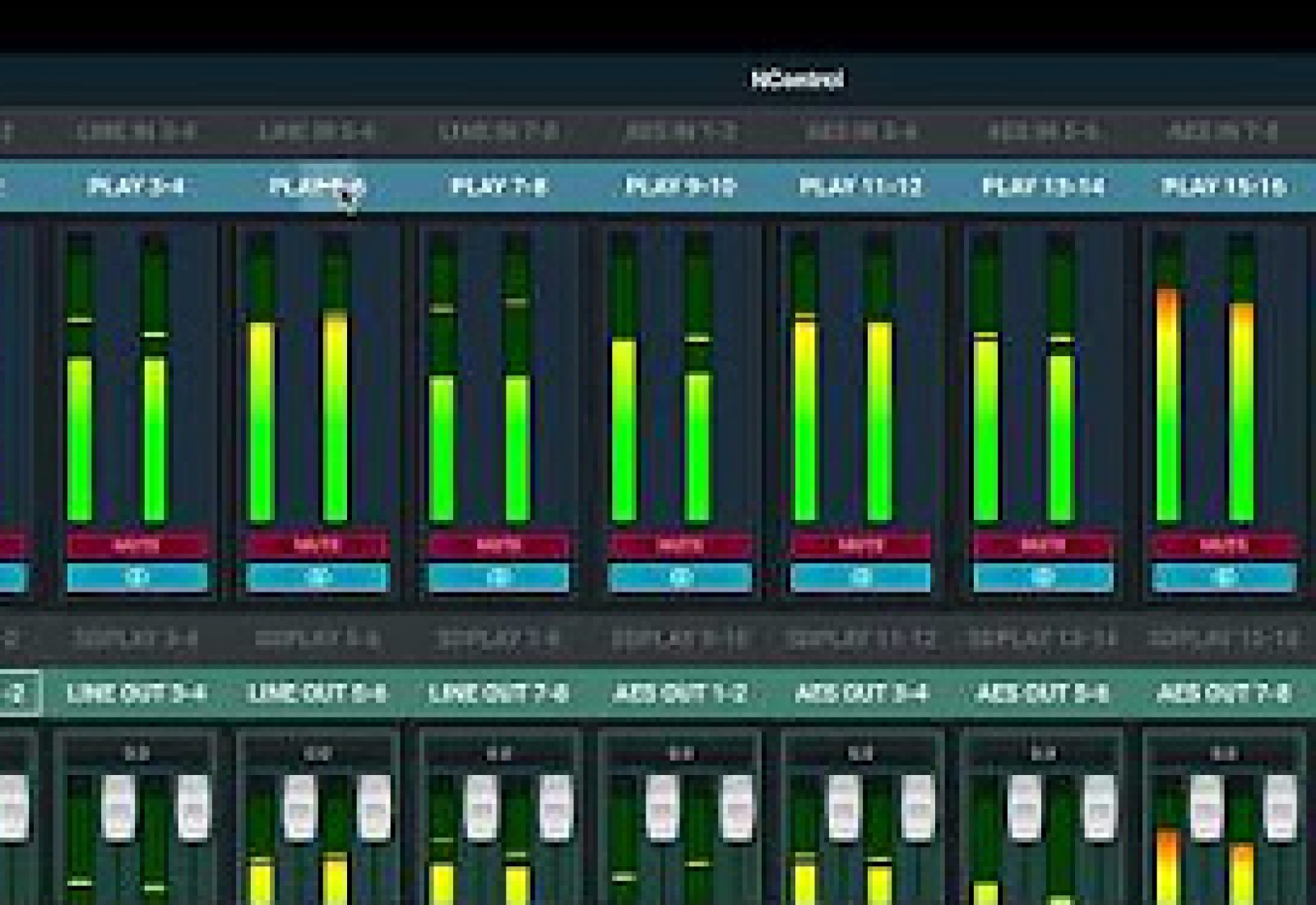1316x905 pixels.
Task: Select the DSPLAY 11-12 tab
Action: pyautogui.click(x=860, y=638)
